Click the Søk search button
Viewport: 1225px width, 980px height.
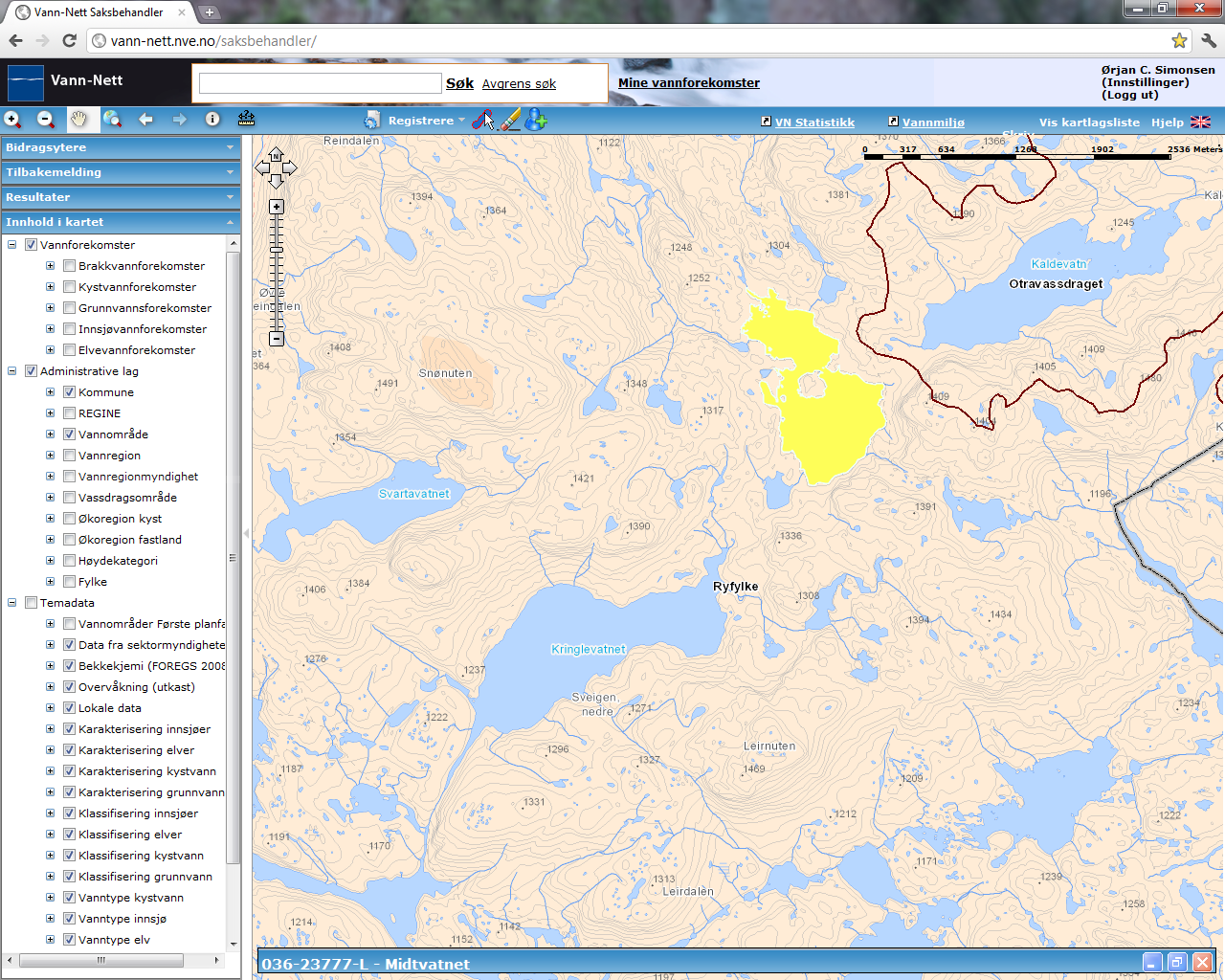click(x=459, y=83)
